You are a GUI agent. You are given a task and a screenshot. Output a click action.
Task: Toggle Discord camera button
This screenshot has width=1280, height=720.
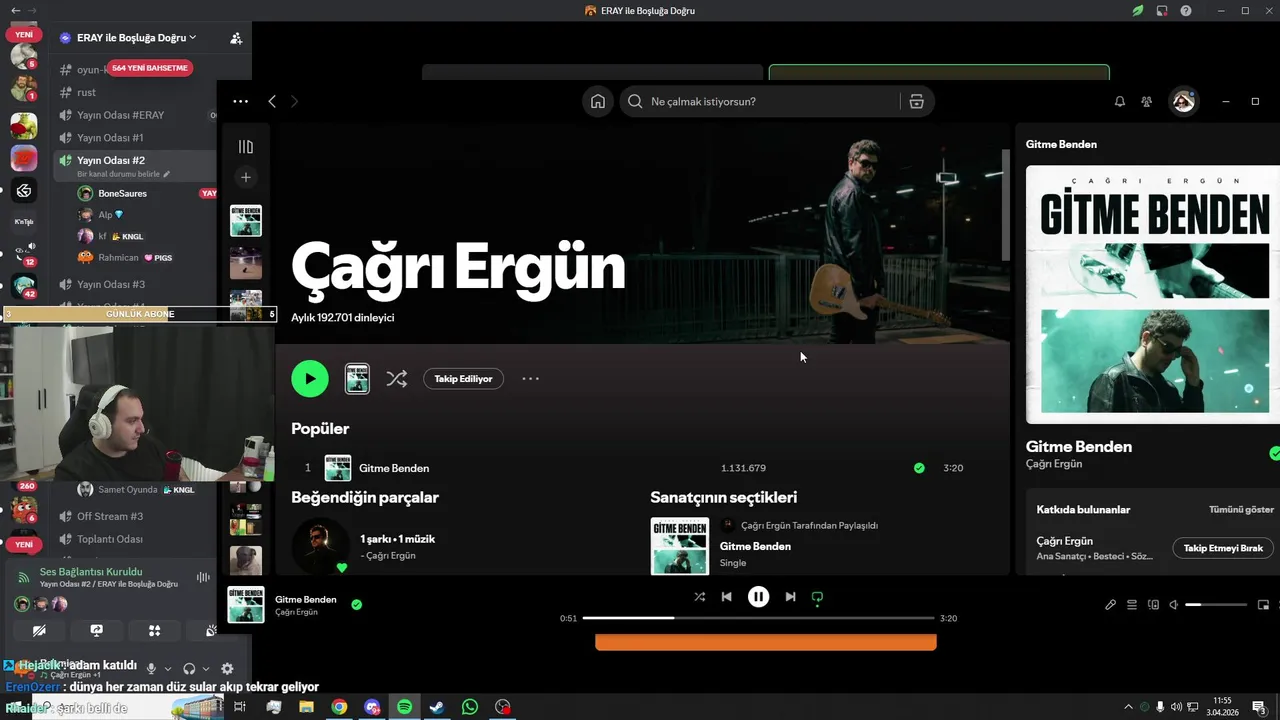click(39, 631)
